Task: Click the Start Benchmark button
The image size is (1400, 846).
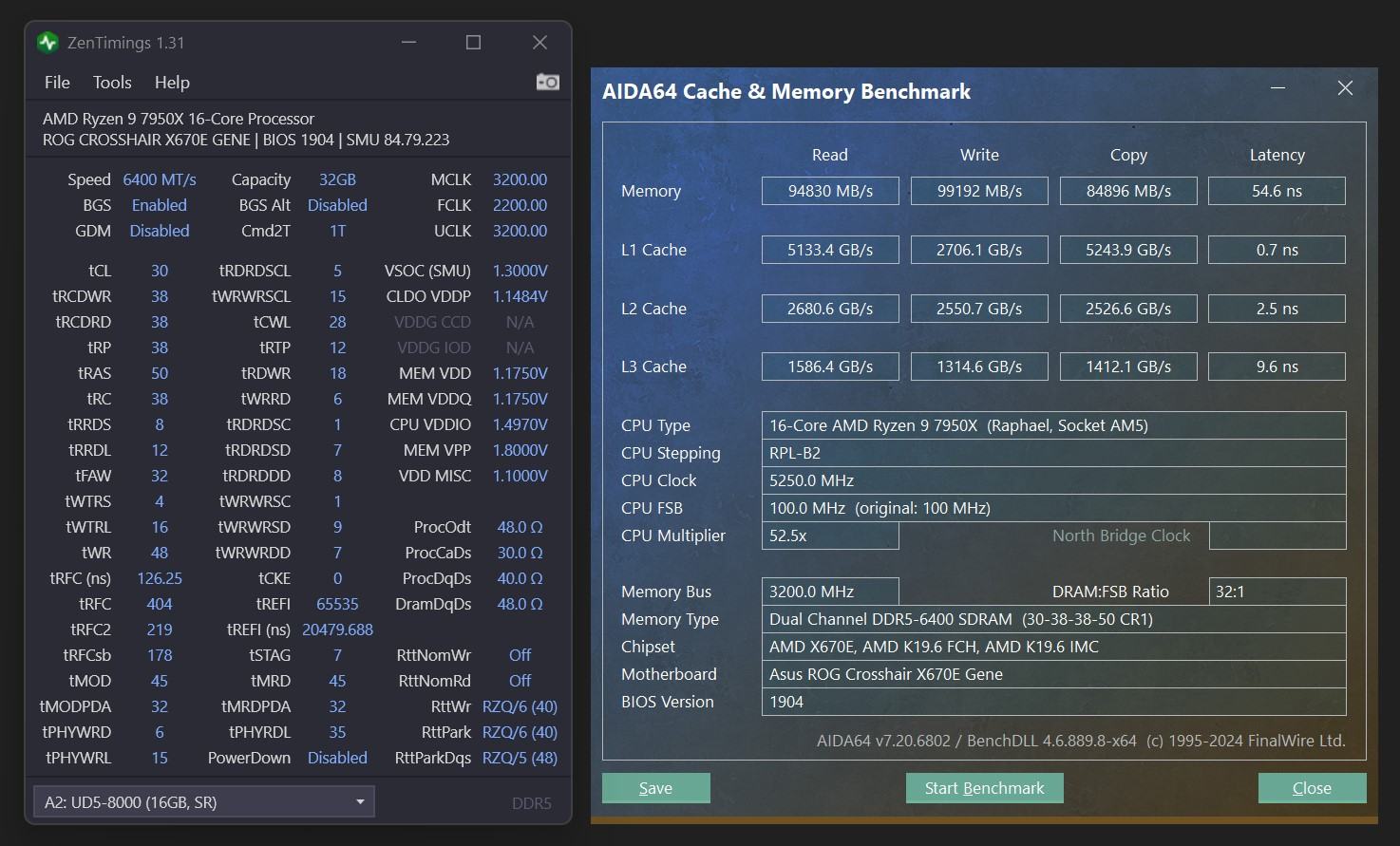Action: coord(984,788)
